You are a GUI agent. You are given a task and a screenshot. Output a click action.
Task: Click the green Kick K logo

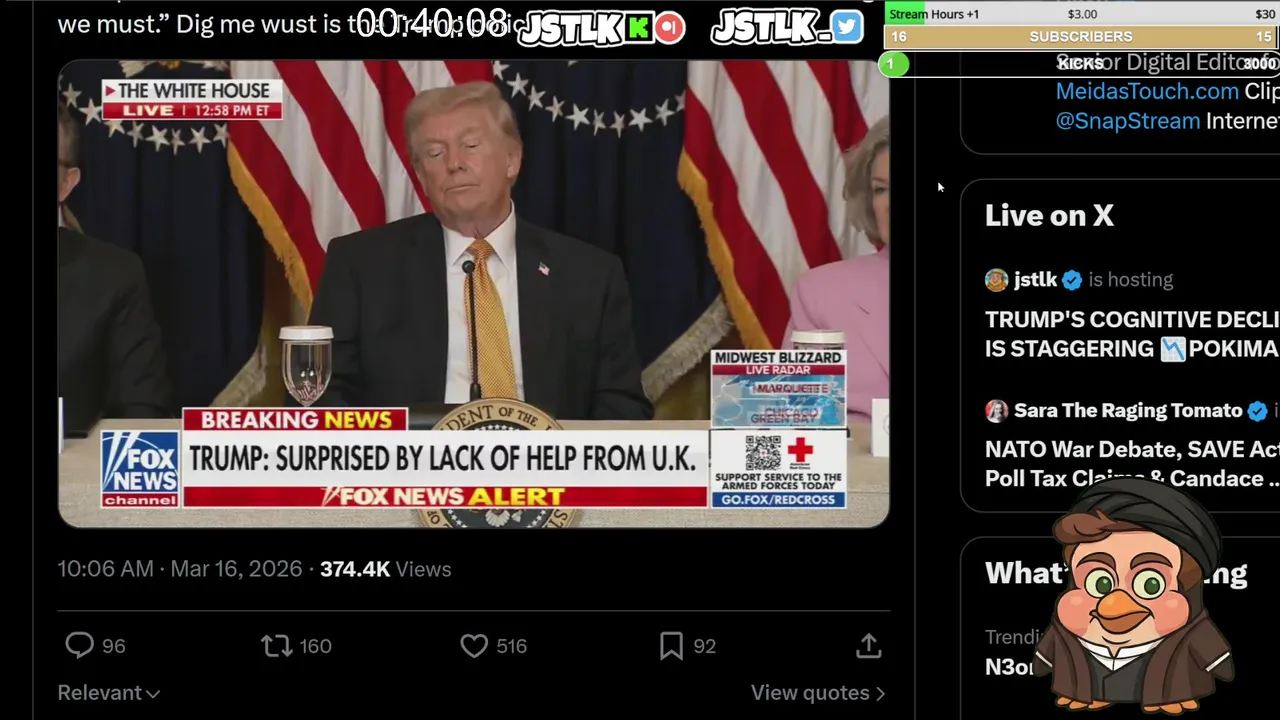638,28
